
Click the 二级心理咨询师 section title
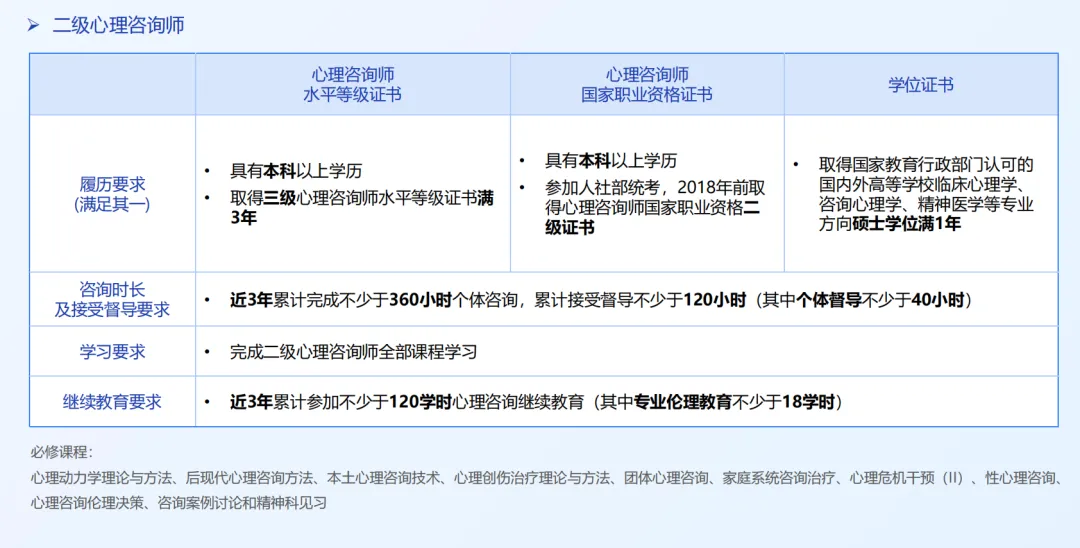(x=118, y=26)
